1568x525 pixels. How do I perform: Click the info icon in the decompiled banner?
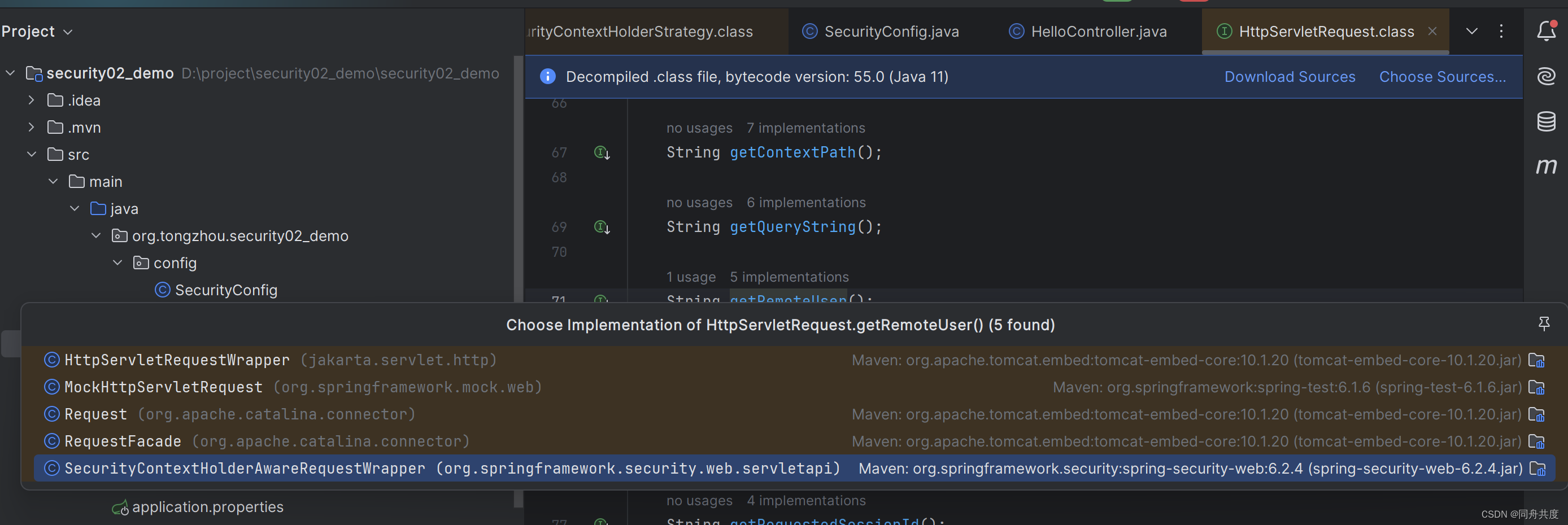[x=547, y=77]
